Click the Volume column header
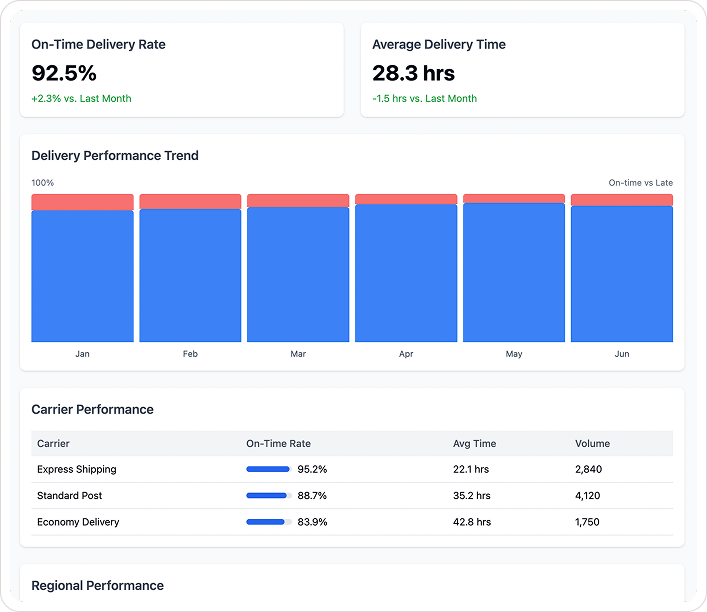 (592, 443)
